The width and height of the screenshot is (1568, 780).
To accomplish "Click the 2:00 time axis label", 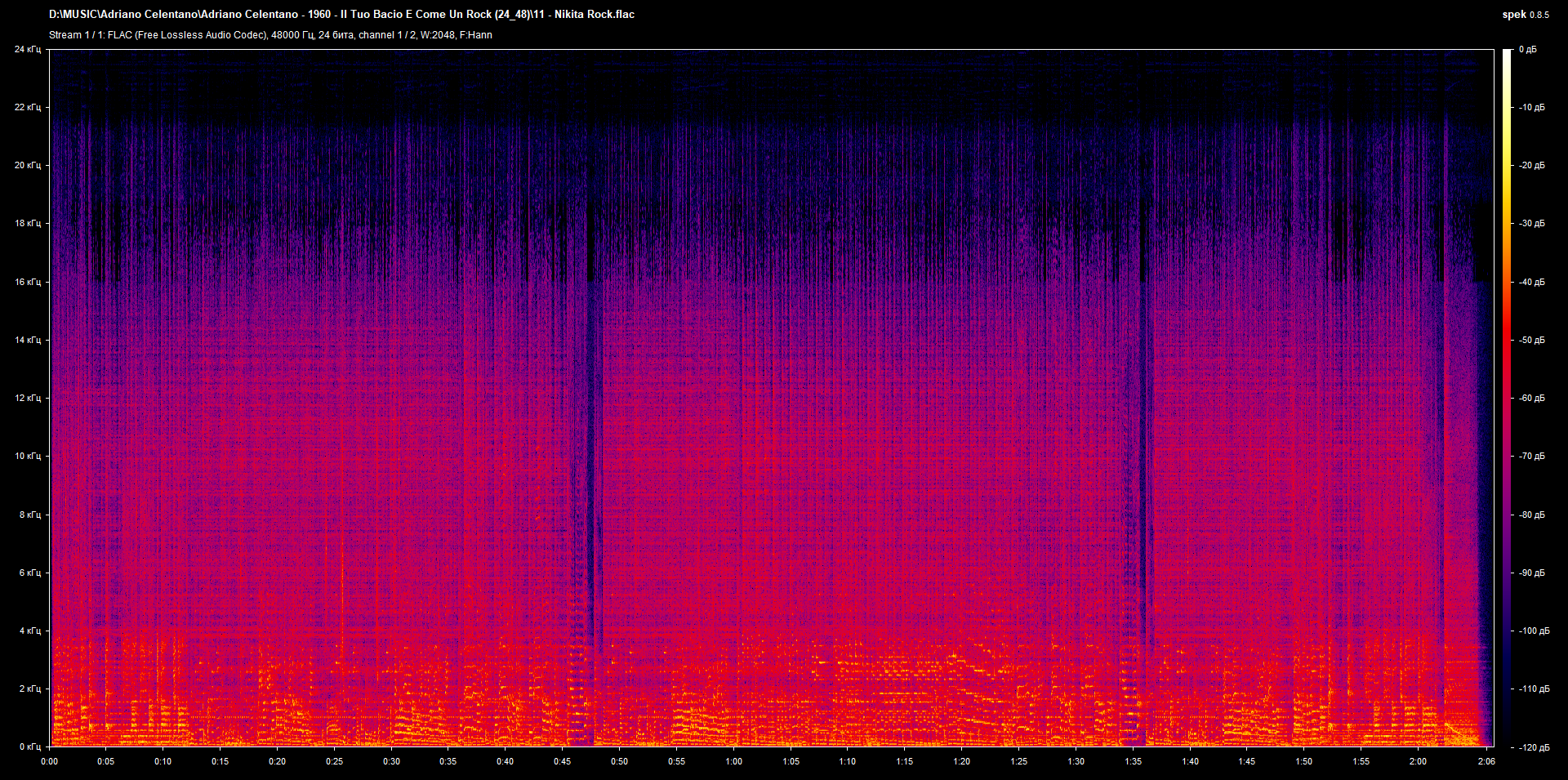I will (1419, 762).
